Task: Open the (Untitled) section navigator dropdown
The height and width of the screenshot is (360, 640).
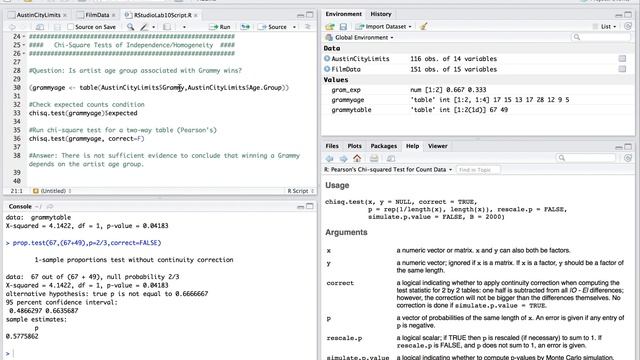Action: click(52, 191)
